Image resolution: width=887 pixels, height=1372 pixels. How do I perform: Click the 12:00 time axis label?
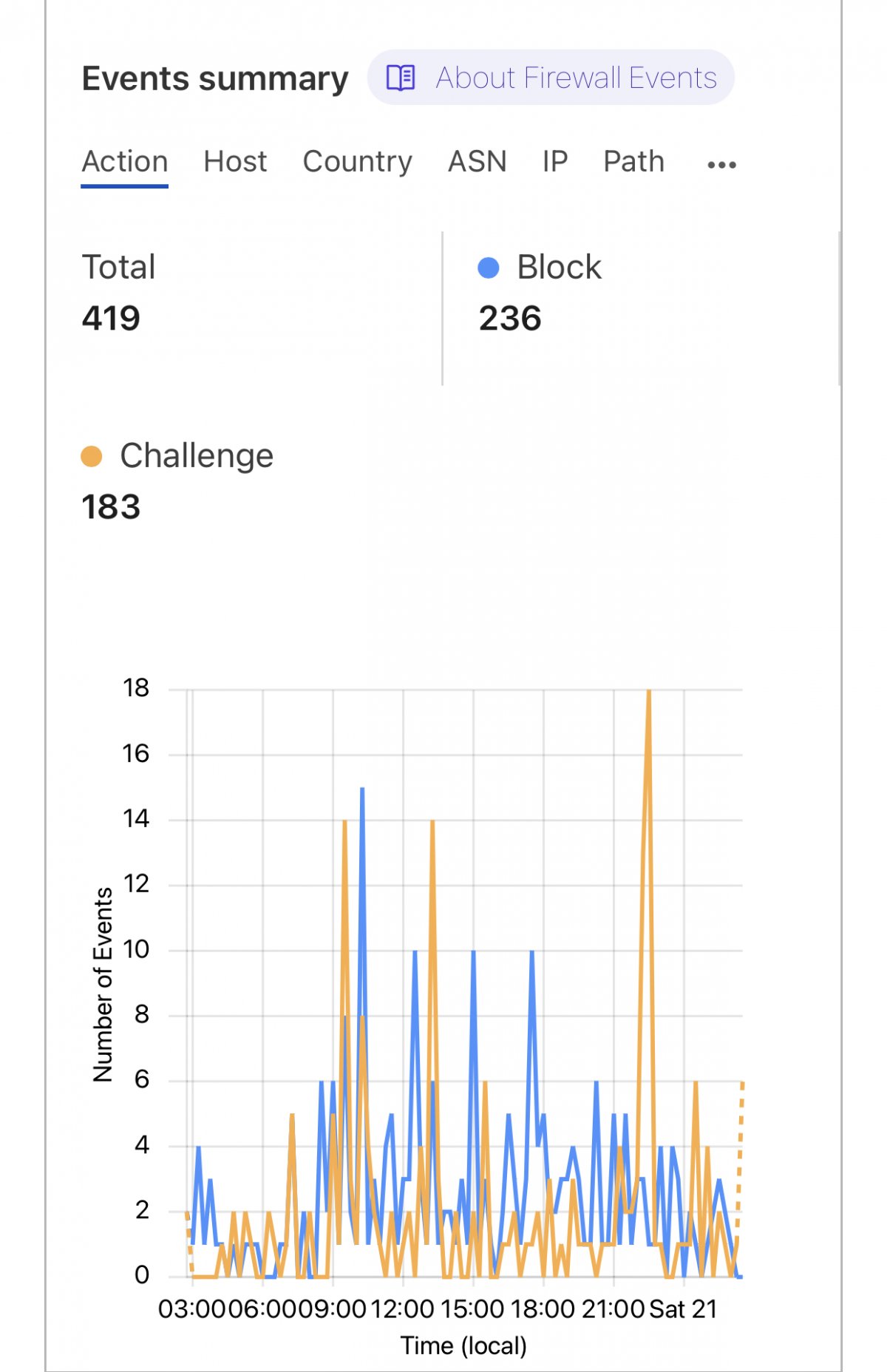(402, 1309)
